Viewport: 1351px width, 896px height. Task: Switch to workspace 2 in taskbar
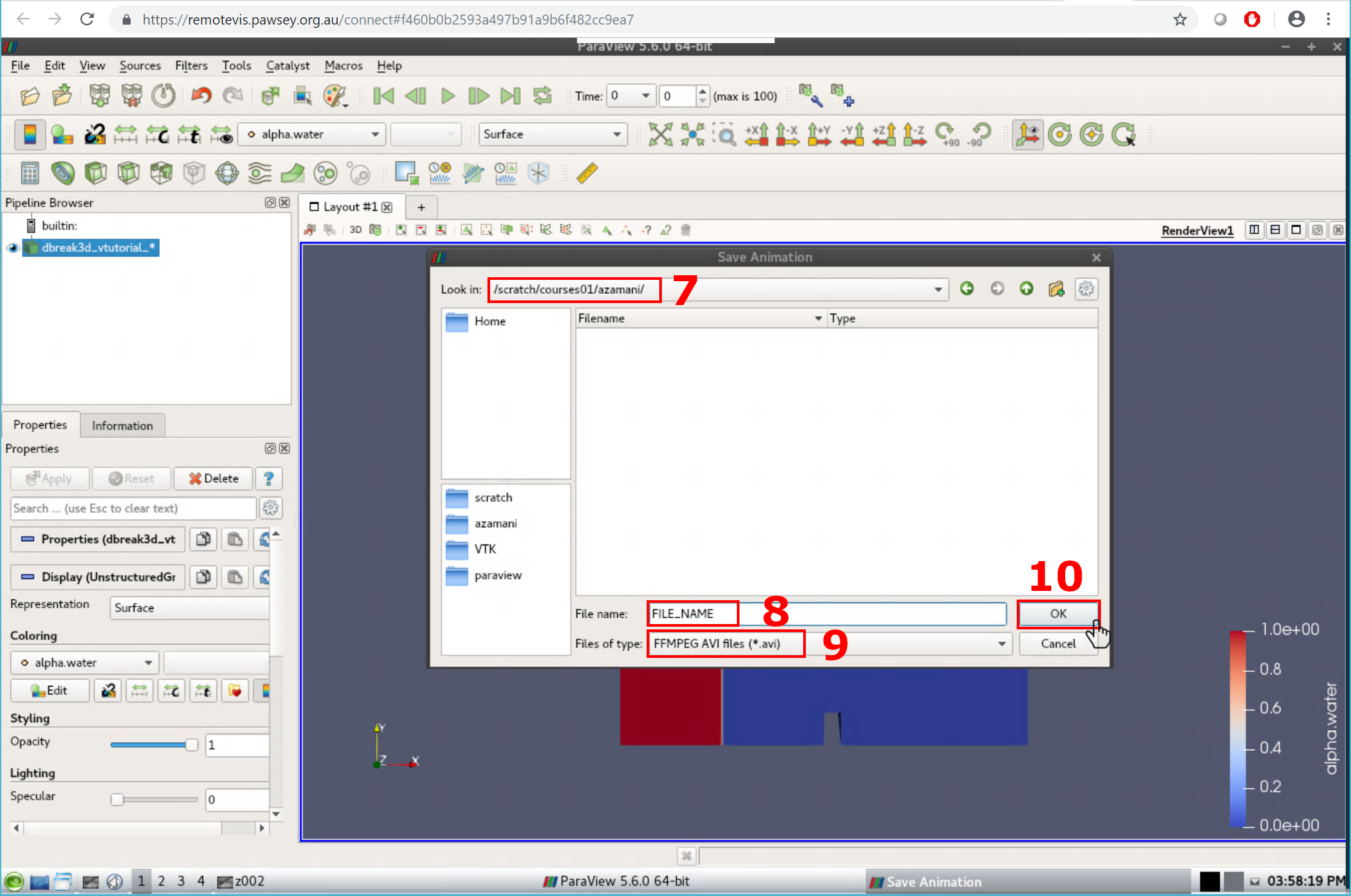(x=161, y=881)
